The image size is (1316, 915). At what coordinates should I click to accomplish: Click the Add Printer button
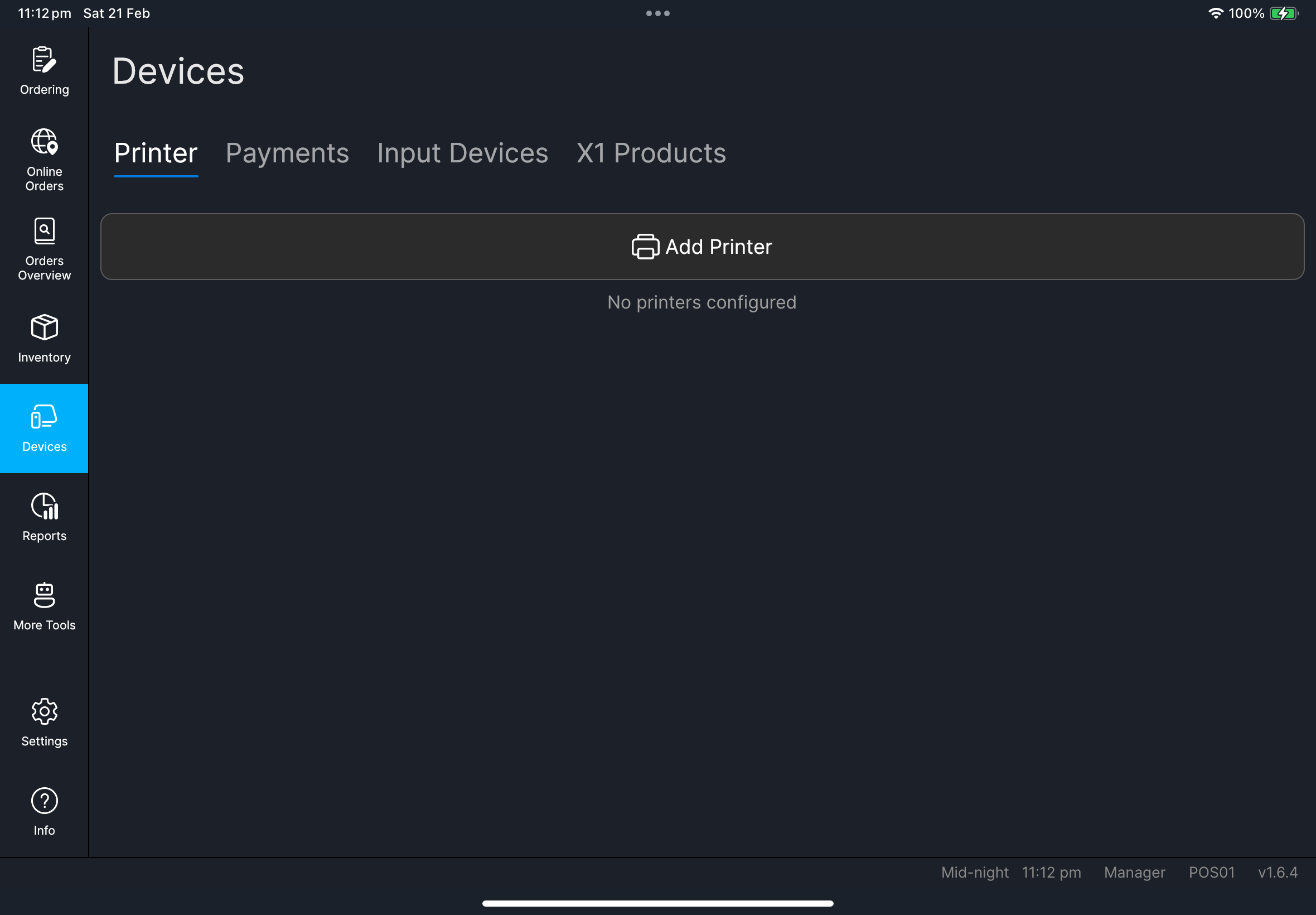point(701,247)
